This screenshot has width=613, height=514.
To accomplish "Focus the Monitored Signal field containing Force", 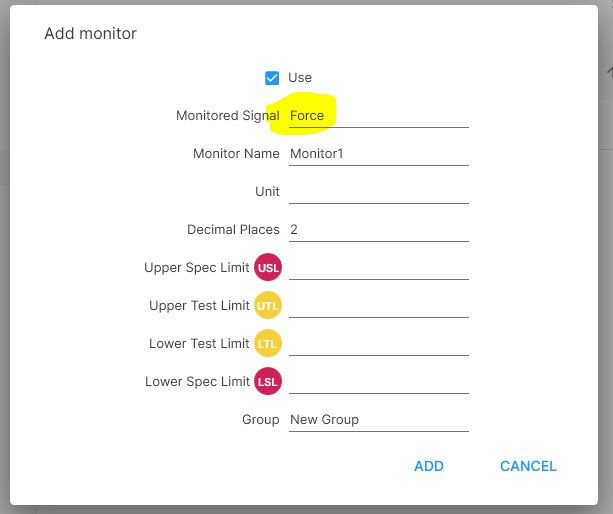I will (378, 116).
